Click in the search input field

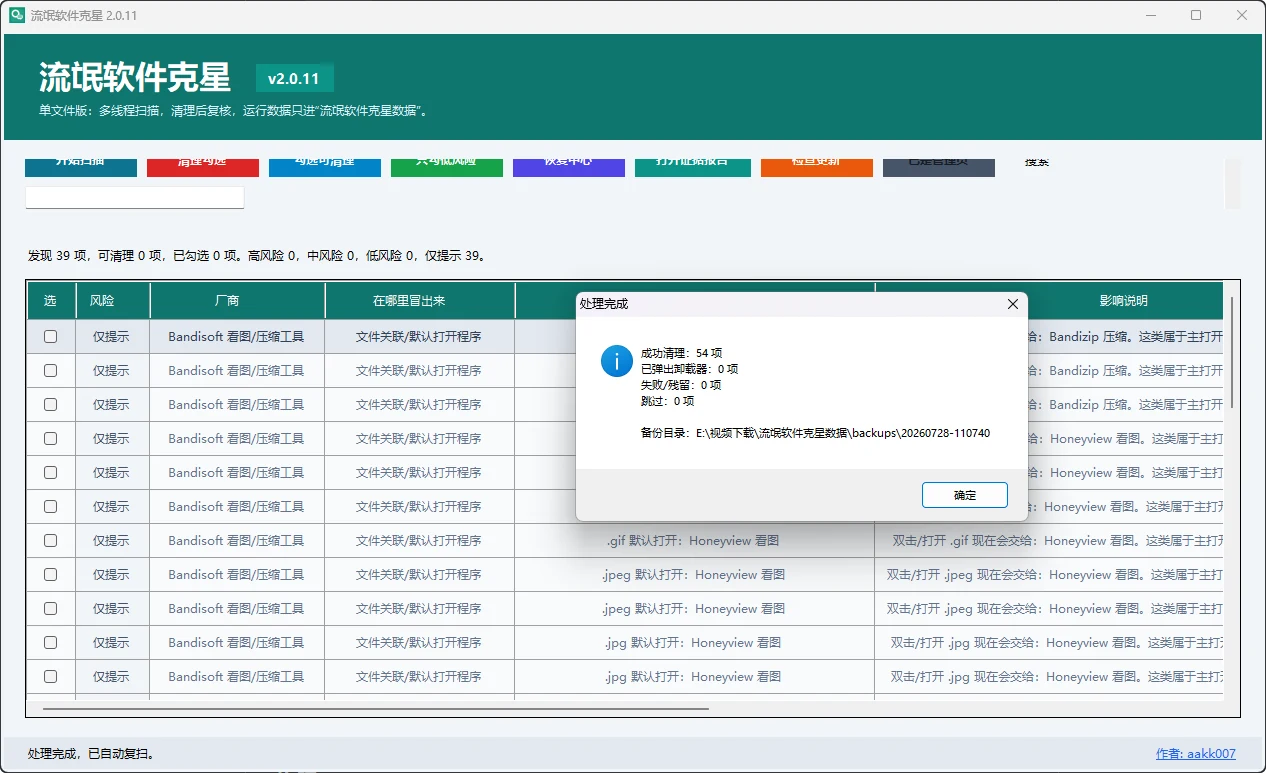click(135, 197)
